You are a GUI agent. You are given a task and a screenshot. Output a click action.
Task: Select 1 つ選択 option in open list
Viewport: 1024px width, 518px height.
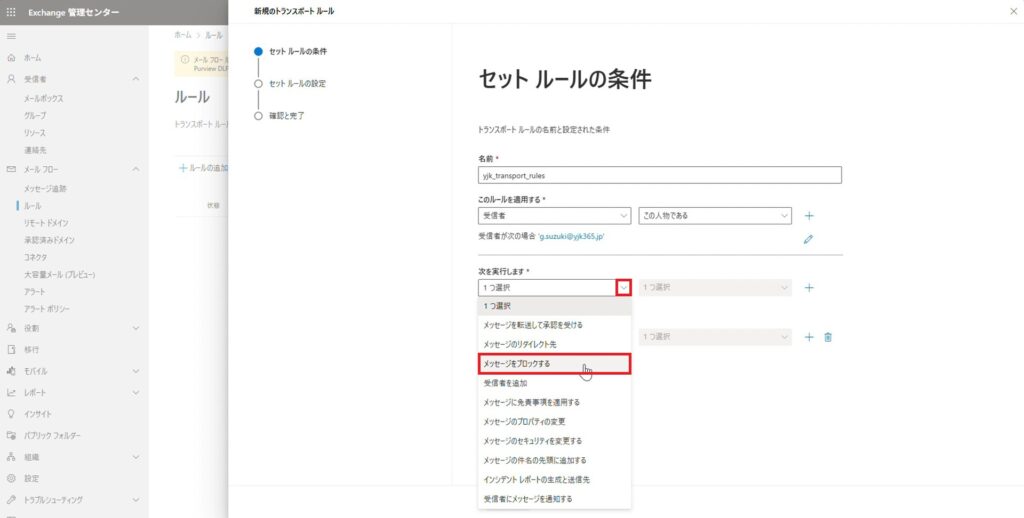click(x=554, y=306)
